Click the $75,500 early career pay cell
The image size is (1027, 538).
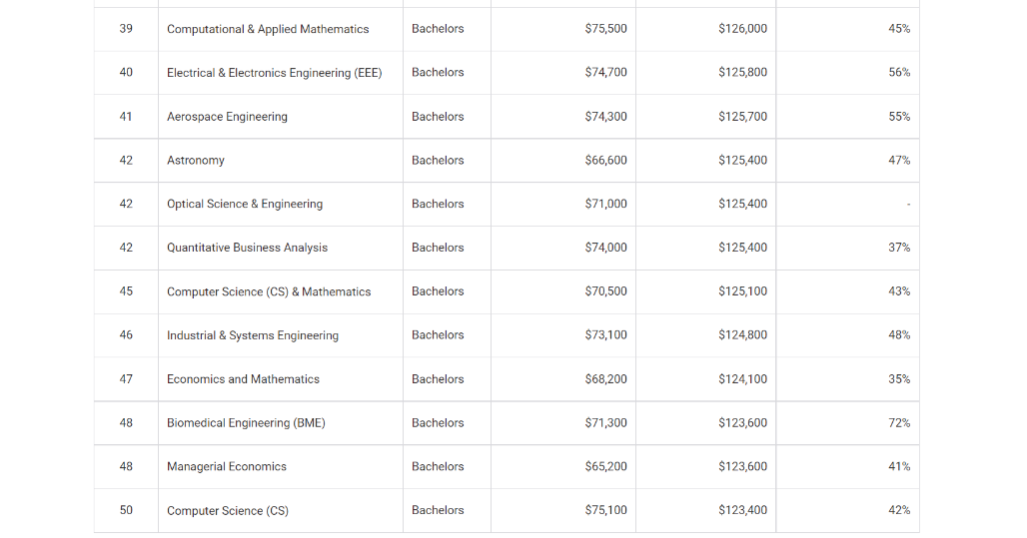605,29
